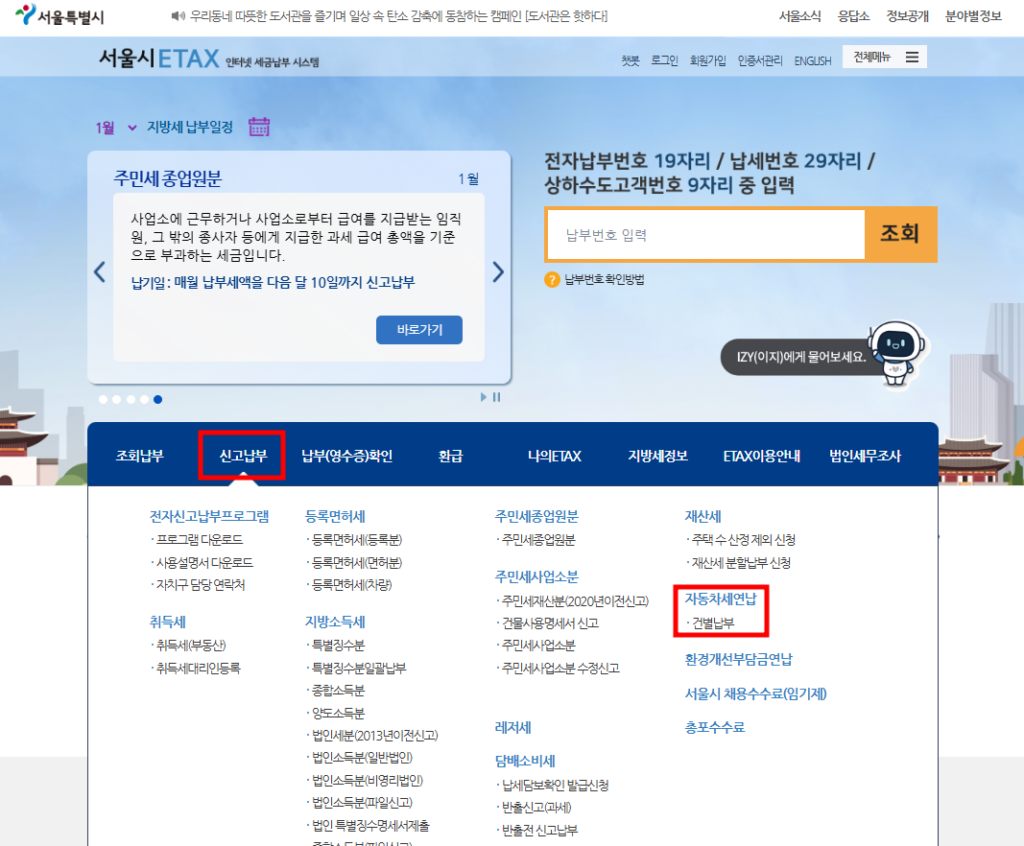This screenshot has height=846, width=1024.
Task: Open 재산세 분할납부 신청 link
Action: (x=741, y=562)
